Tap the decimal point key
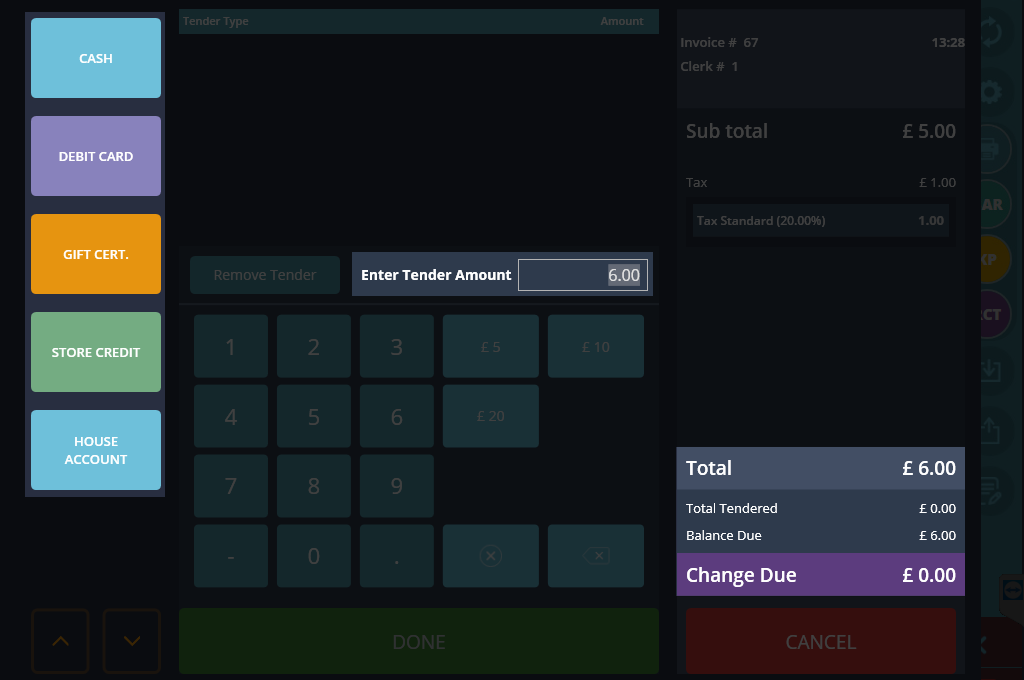 pyautogui.click(x=397, y=556)
